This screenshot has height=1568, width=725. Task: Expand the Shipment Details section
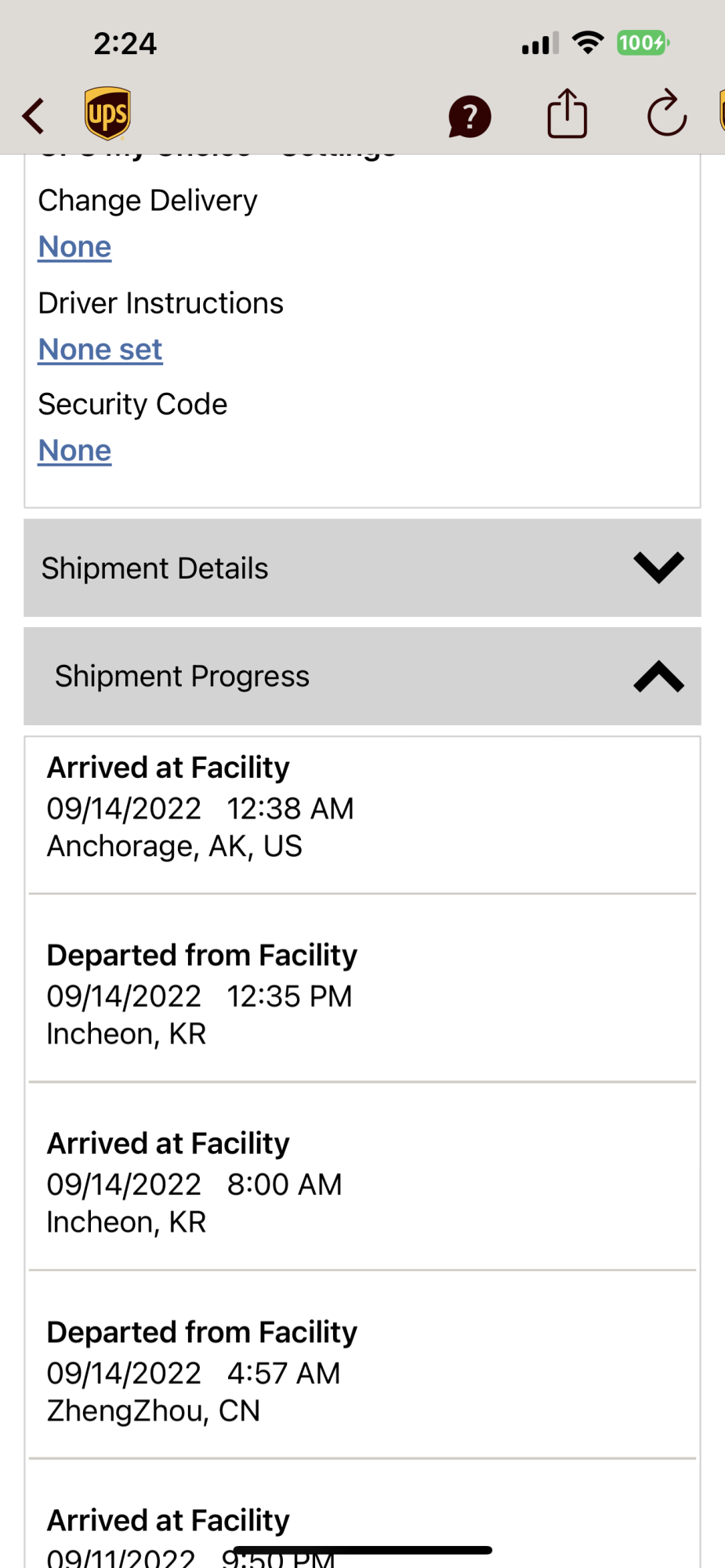click(362, 568)
